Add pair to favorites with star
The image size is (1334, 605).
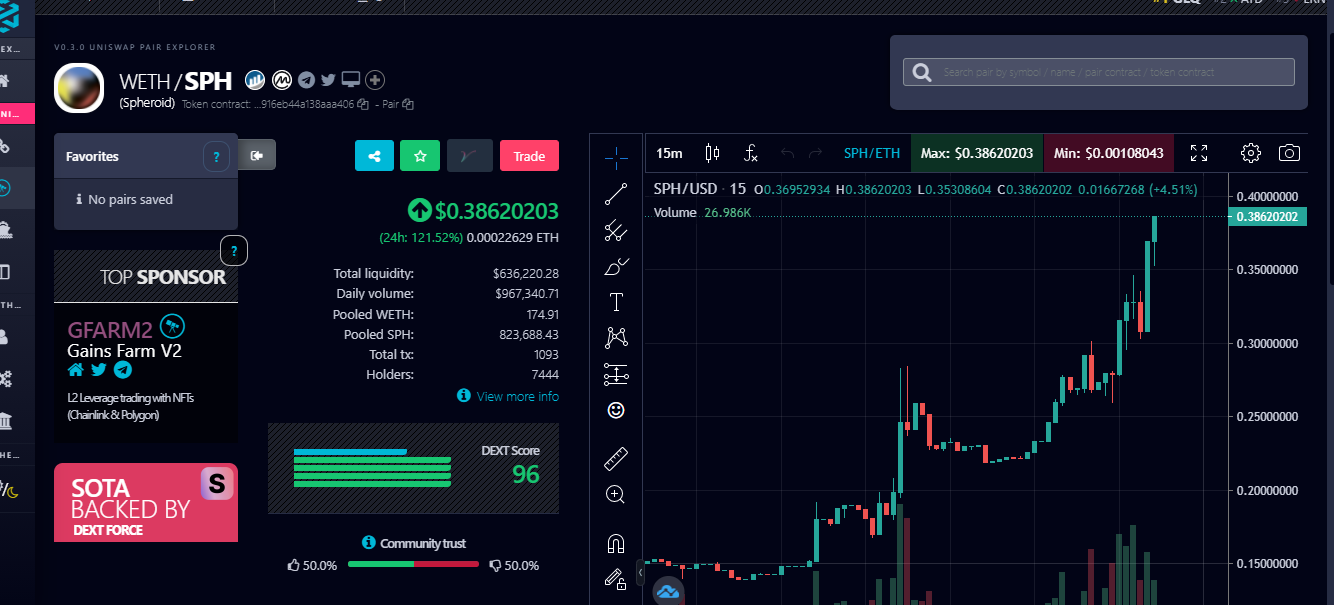point(420,156)
